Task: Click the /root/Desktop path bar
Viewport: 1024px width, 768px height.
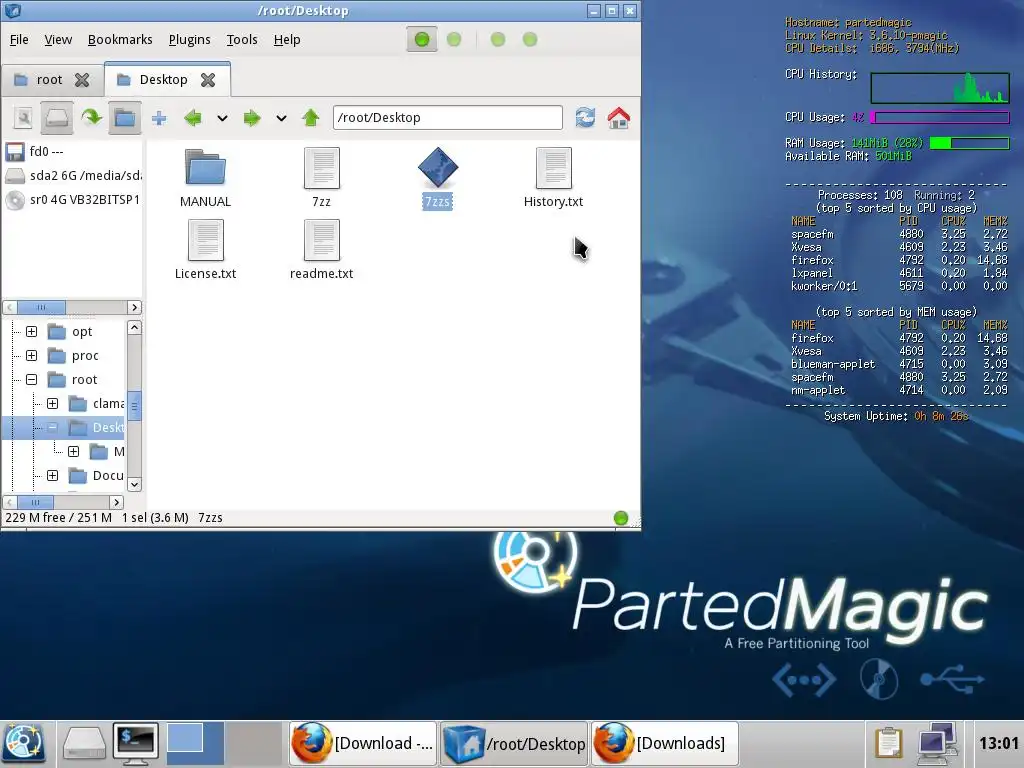Action: tap(447, 118)
